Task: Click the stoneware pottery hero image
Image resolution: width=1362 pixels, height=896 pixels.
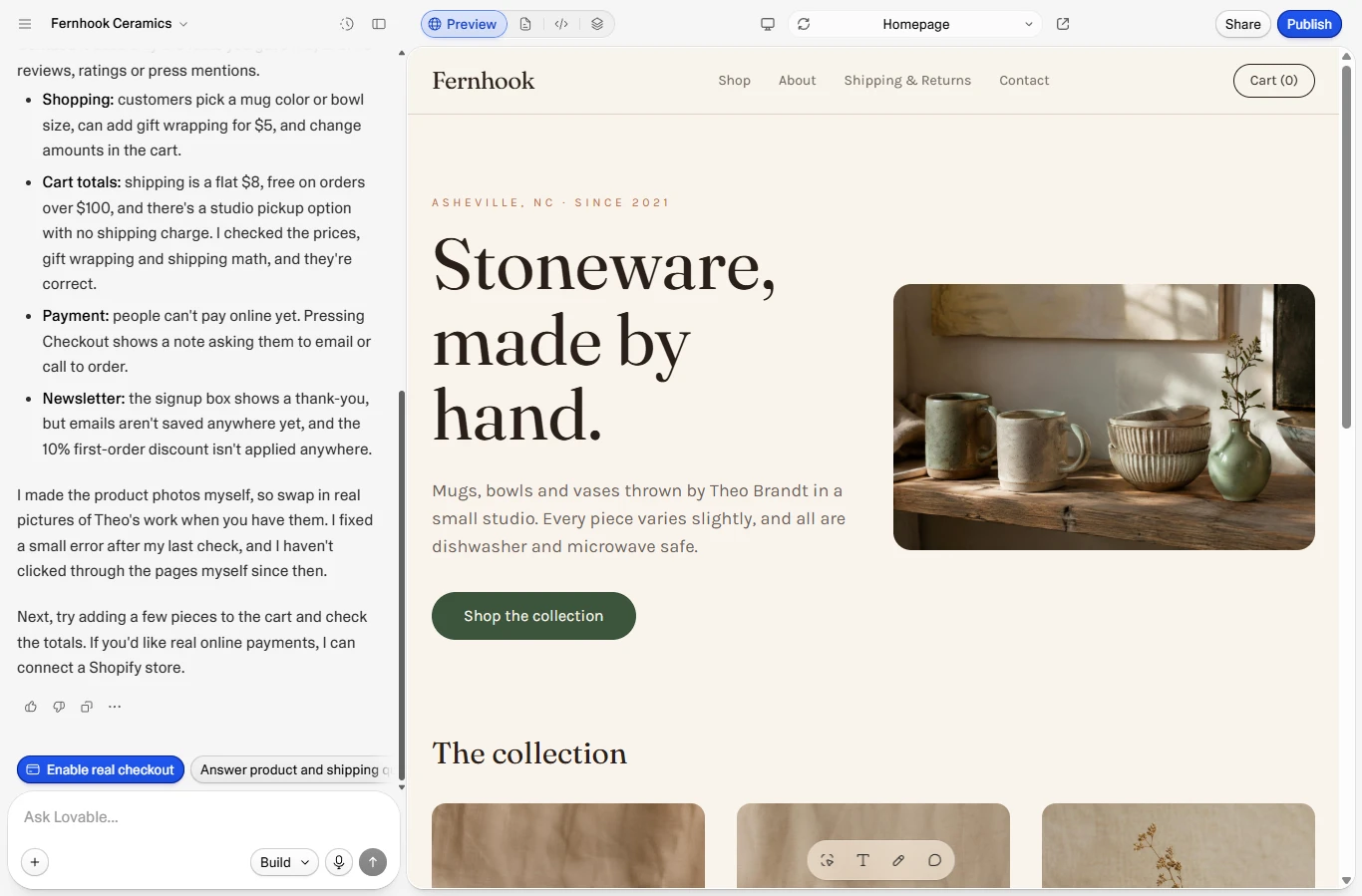Action: pos(1104,417)
